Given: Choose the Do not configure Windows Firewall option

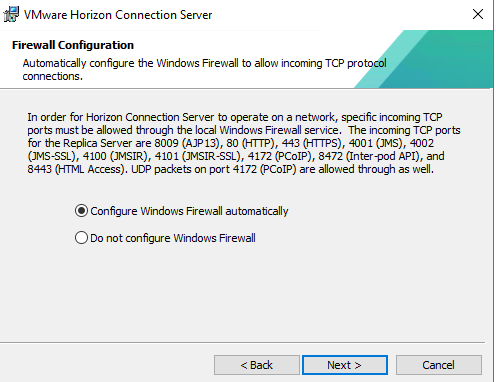Looking at the screenshot, I should (x=81, y=238).
